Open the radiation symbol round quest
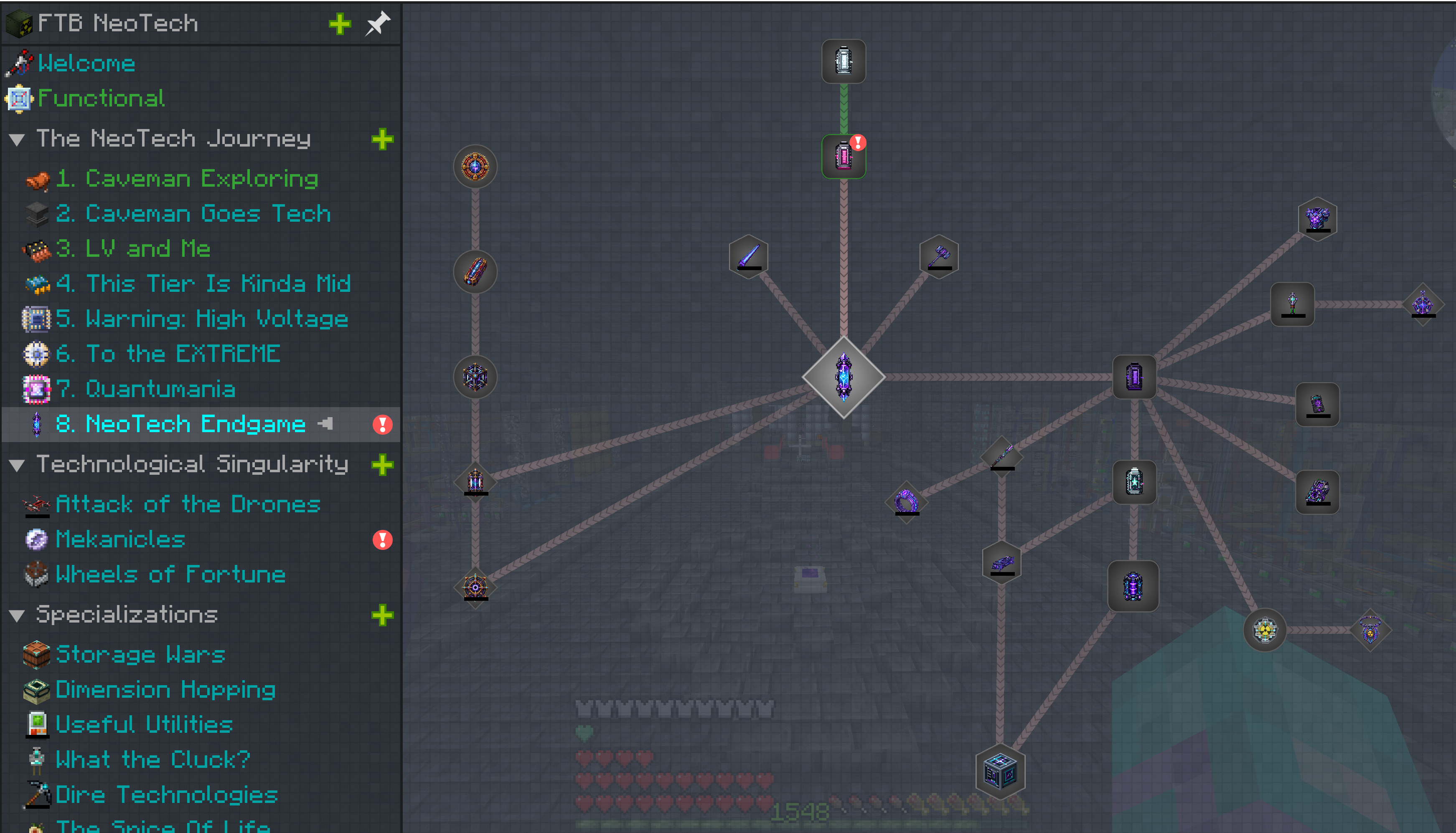 (x=1265, y=630)
